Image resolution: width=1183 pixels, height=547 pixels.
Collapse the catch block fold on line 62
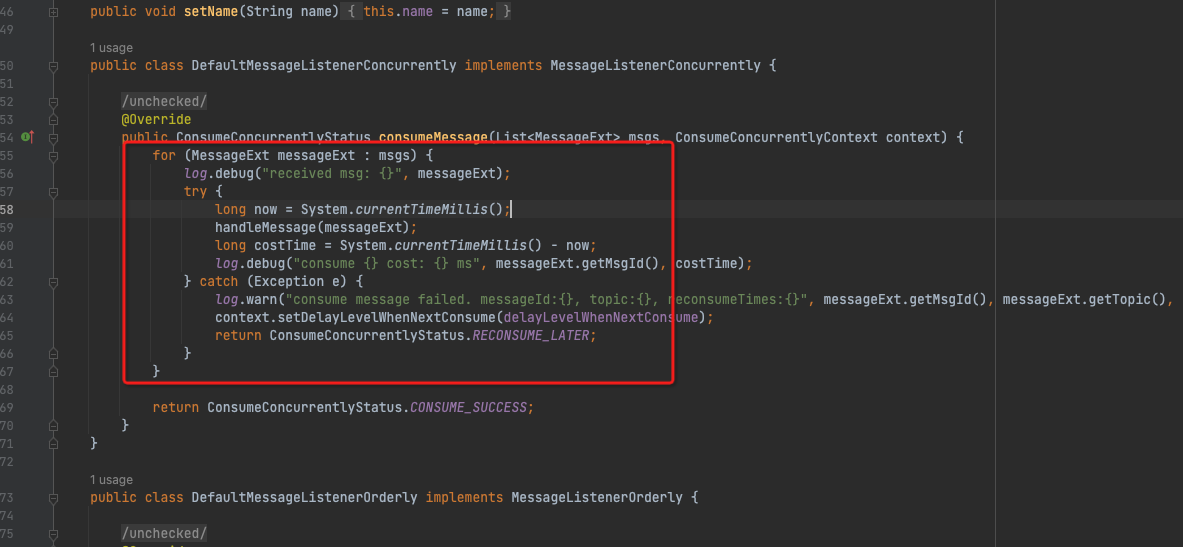53,281
